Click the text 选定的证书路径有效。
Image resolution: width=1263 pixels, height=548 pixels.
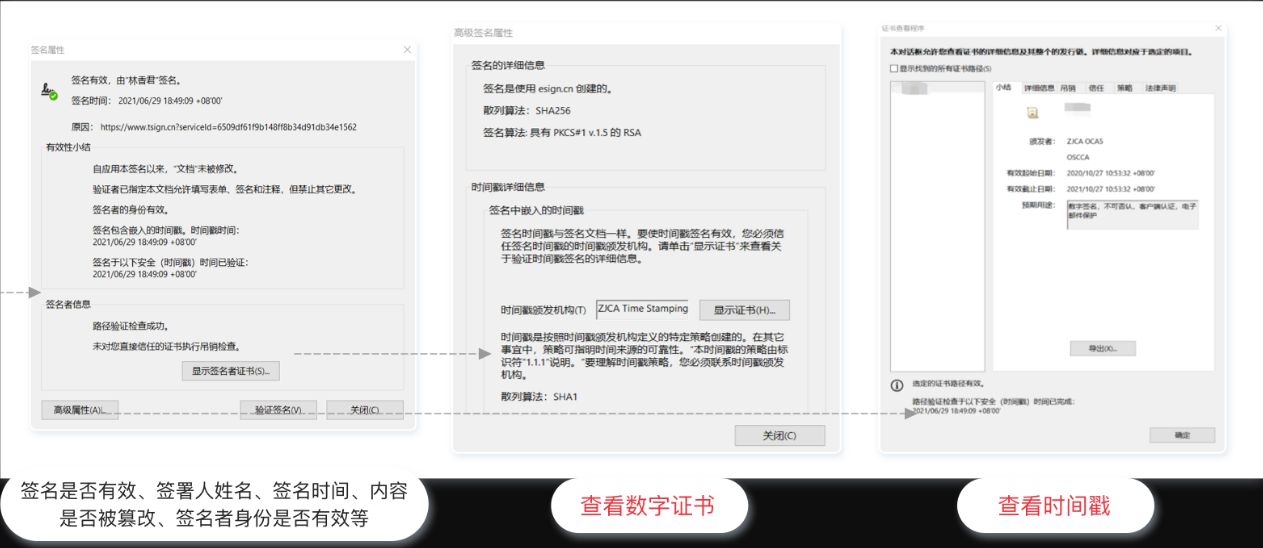(947, 384)
